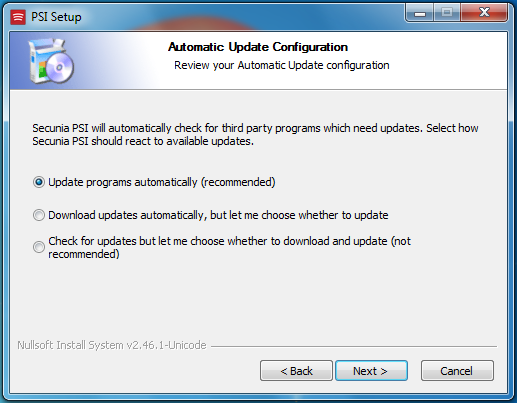517x403 pixels.
Task: Go to previous step with Back button
Action: pyautogui.click(x=296, y=370)
